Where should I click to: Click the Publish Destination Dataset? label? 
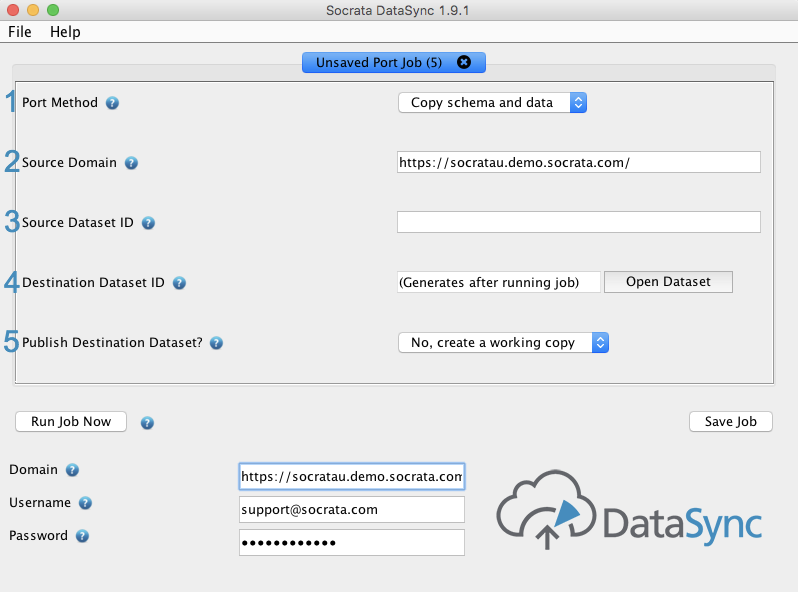pos(112,343)
